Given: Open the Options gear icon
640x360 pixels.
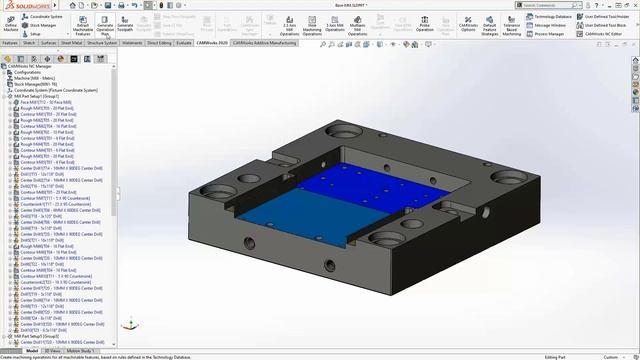Looking at the screenshot, I should pyautogui.click(x=178, y=5).
